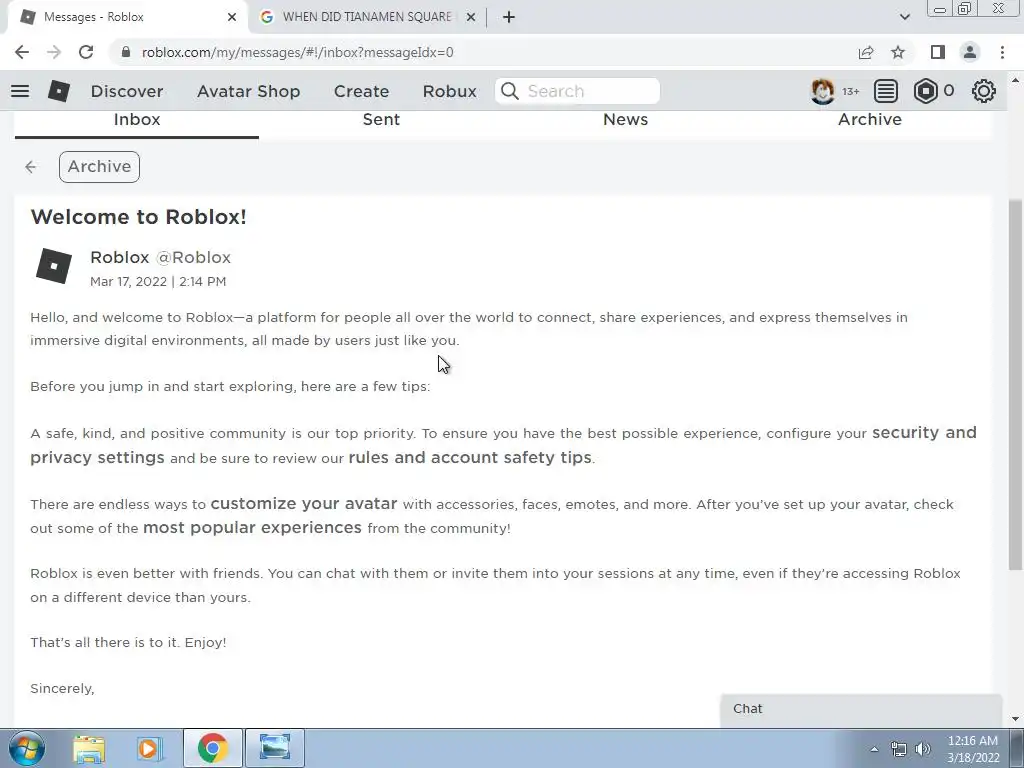Screen dimensions: 1024x768
Task: Open the settings gear icon
Action: [x=984, y=91]
